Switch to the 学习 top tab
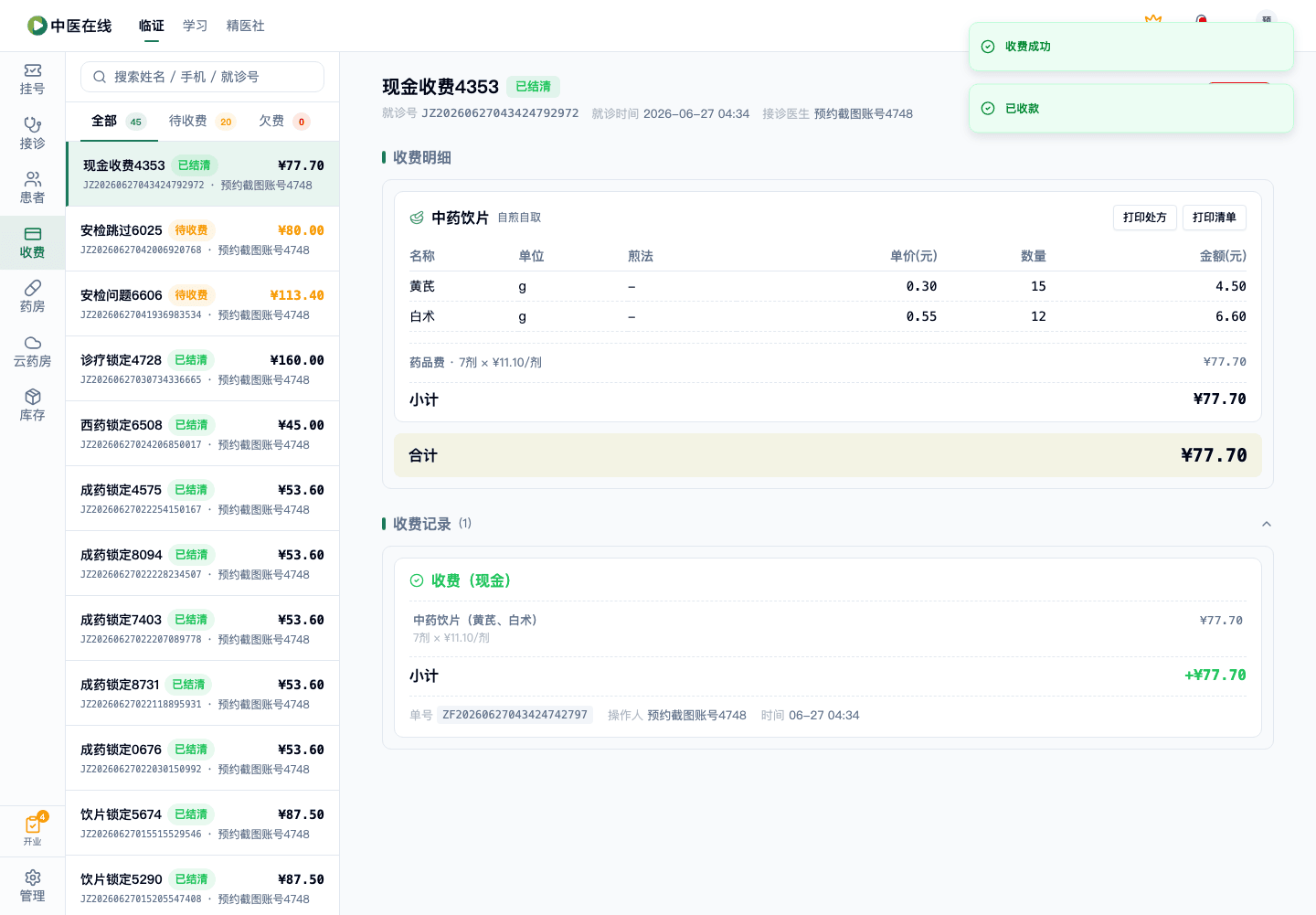Viewport: 1316px width, 915px height. (196, 26)
